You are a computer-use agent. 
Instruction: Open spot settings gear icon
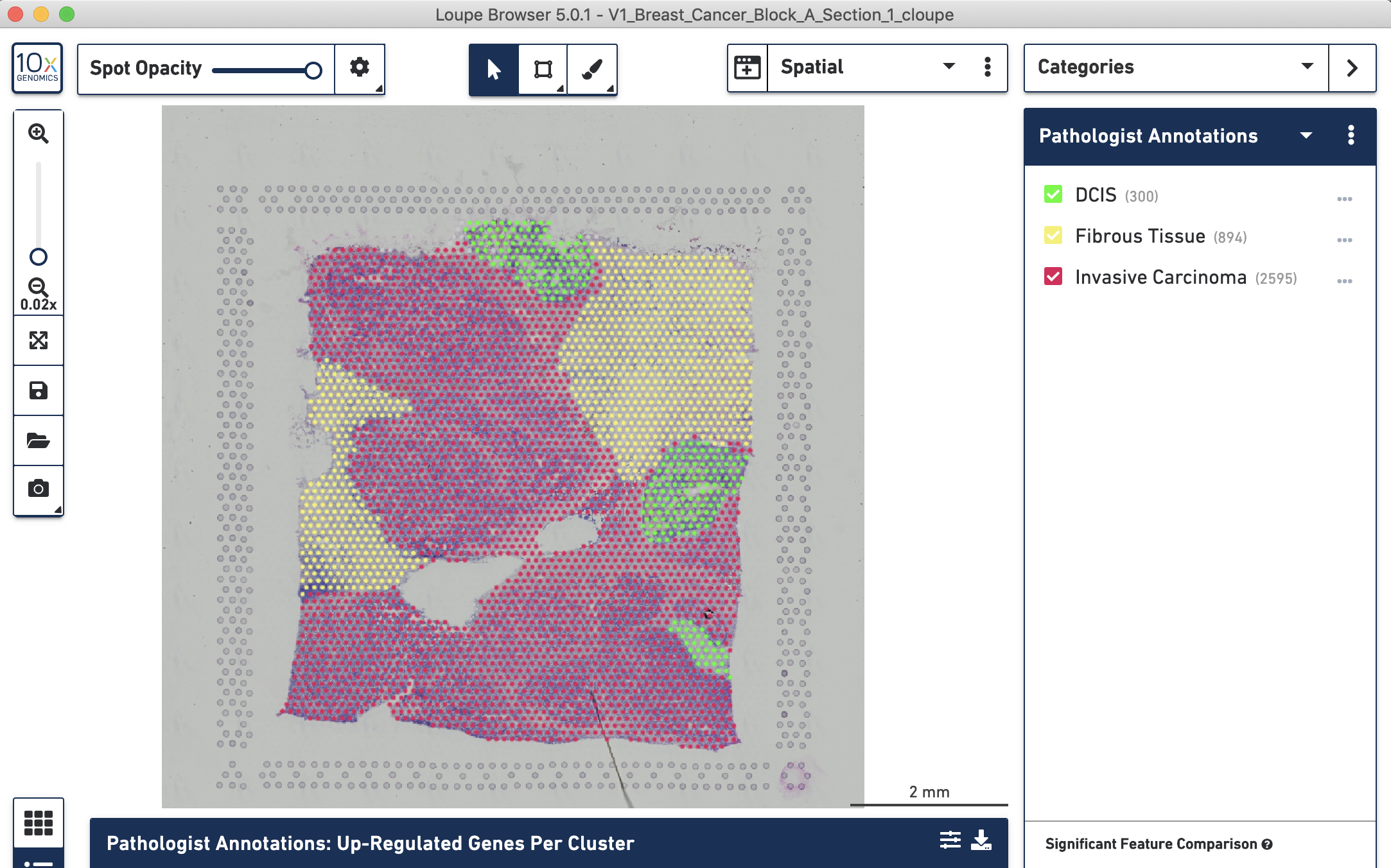(x=360, y=68)
